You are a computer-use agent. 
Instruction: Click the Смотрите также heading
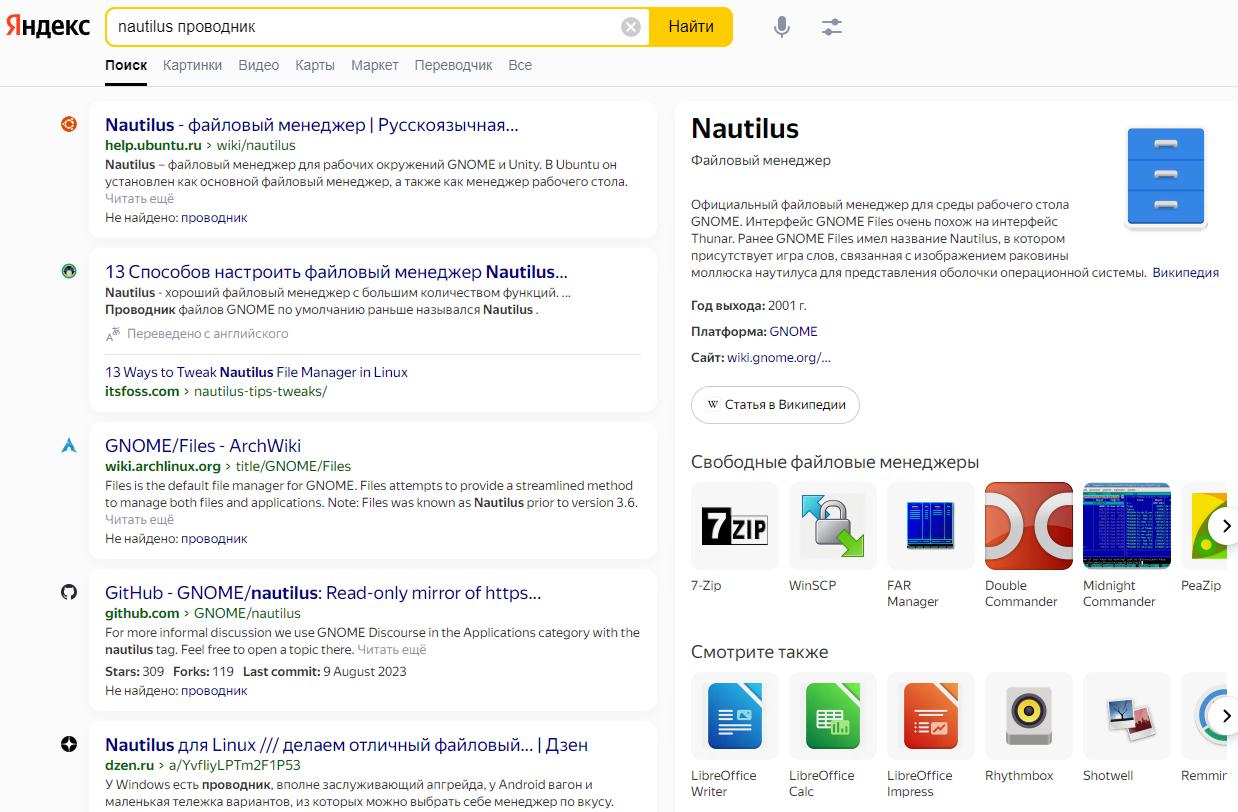pos(760,652)
